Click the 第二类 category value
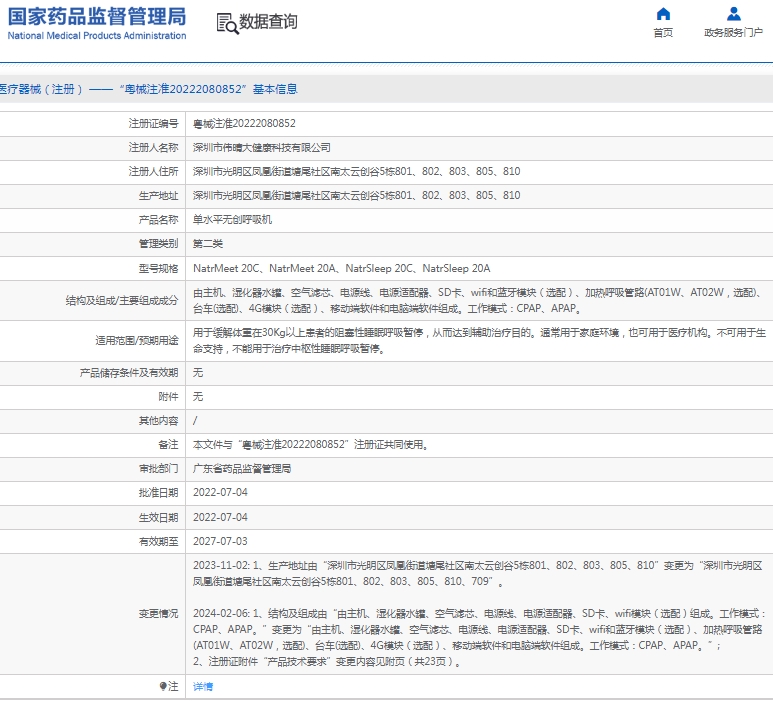 click(208, 244)
